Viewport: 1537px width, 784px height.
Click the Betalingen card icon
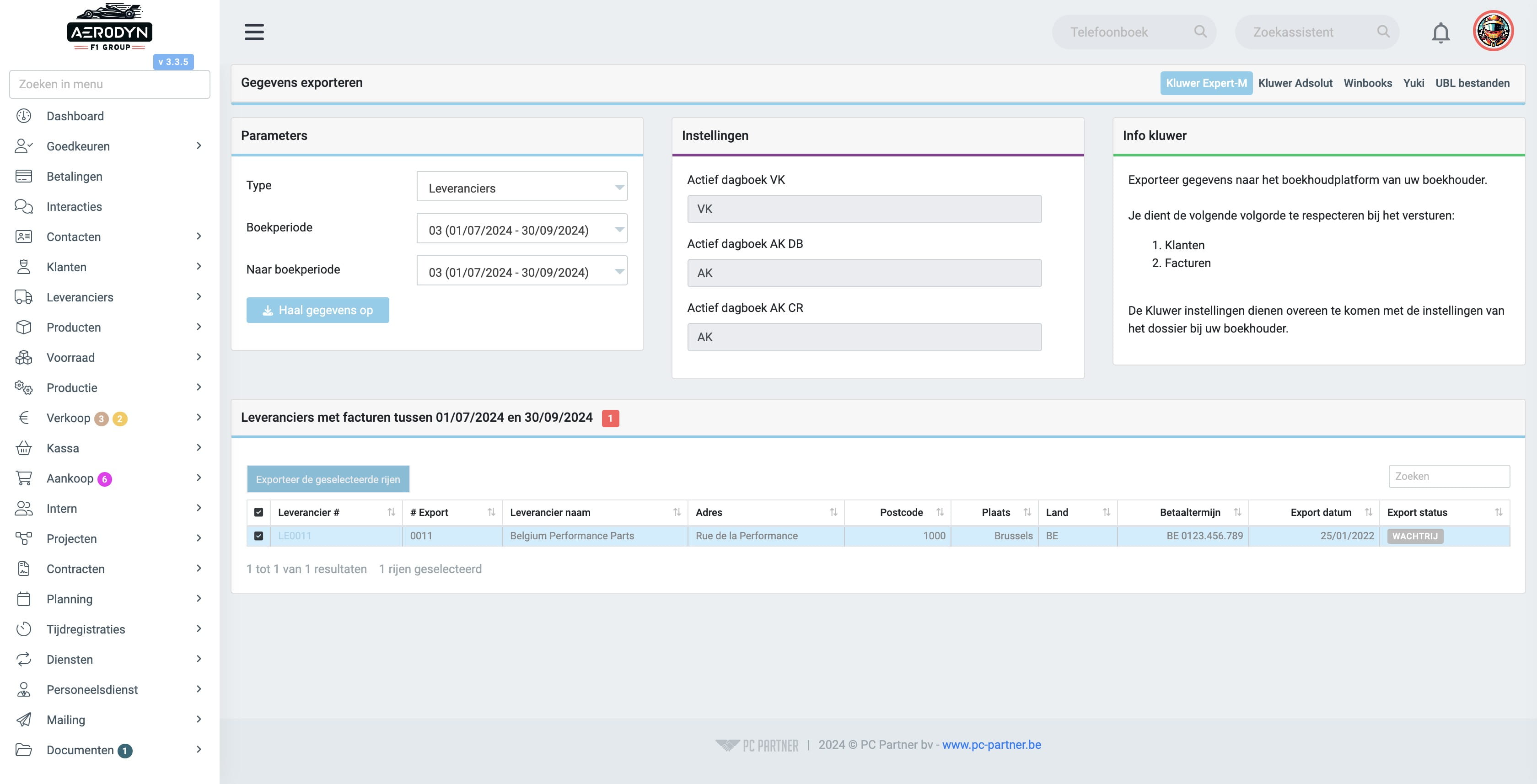pos(24,176)
